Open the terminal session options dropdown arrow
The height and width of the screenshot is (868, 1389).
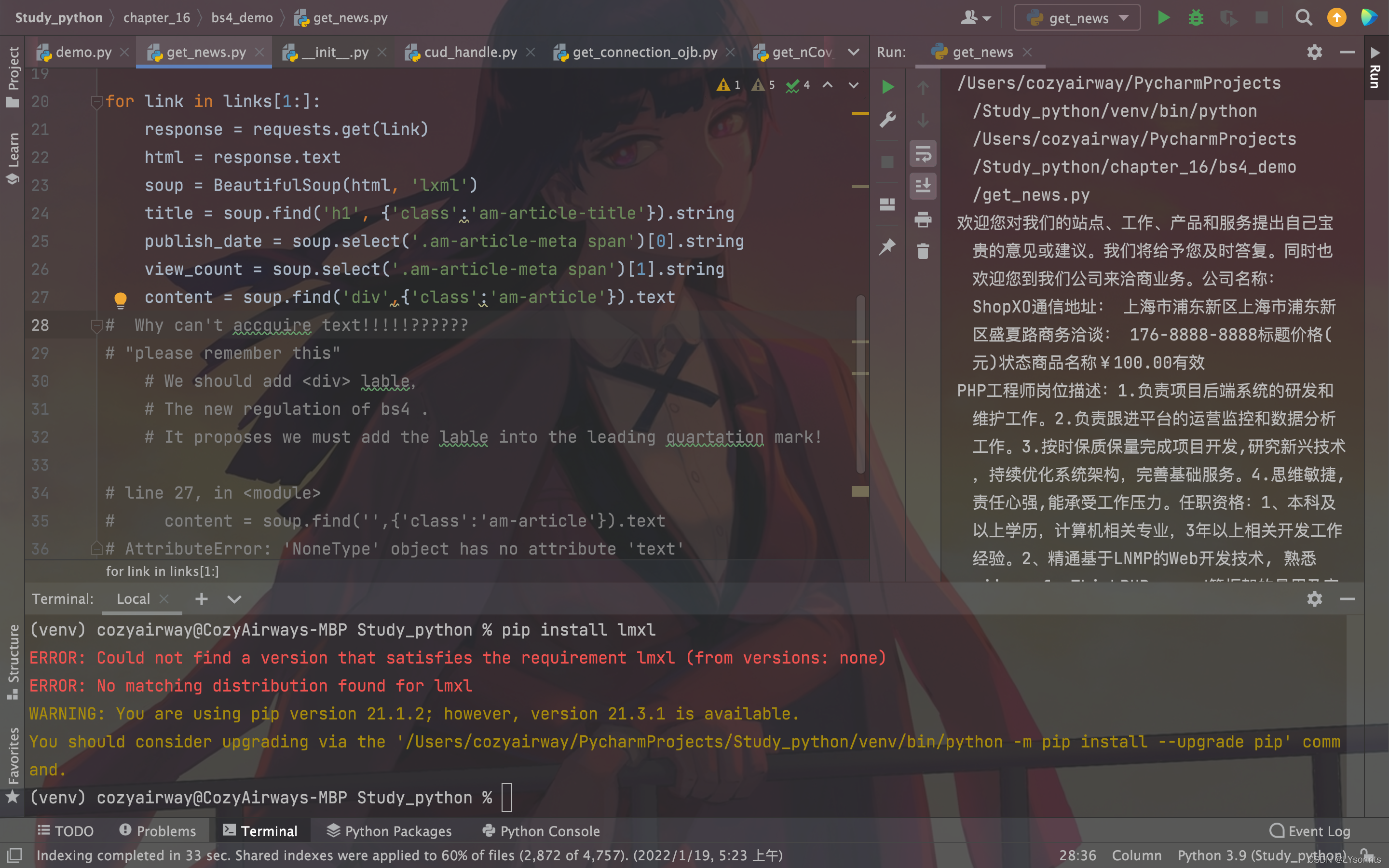pos(233,599)
